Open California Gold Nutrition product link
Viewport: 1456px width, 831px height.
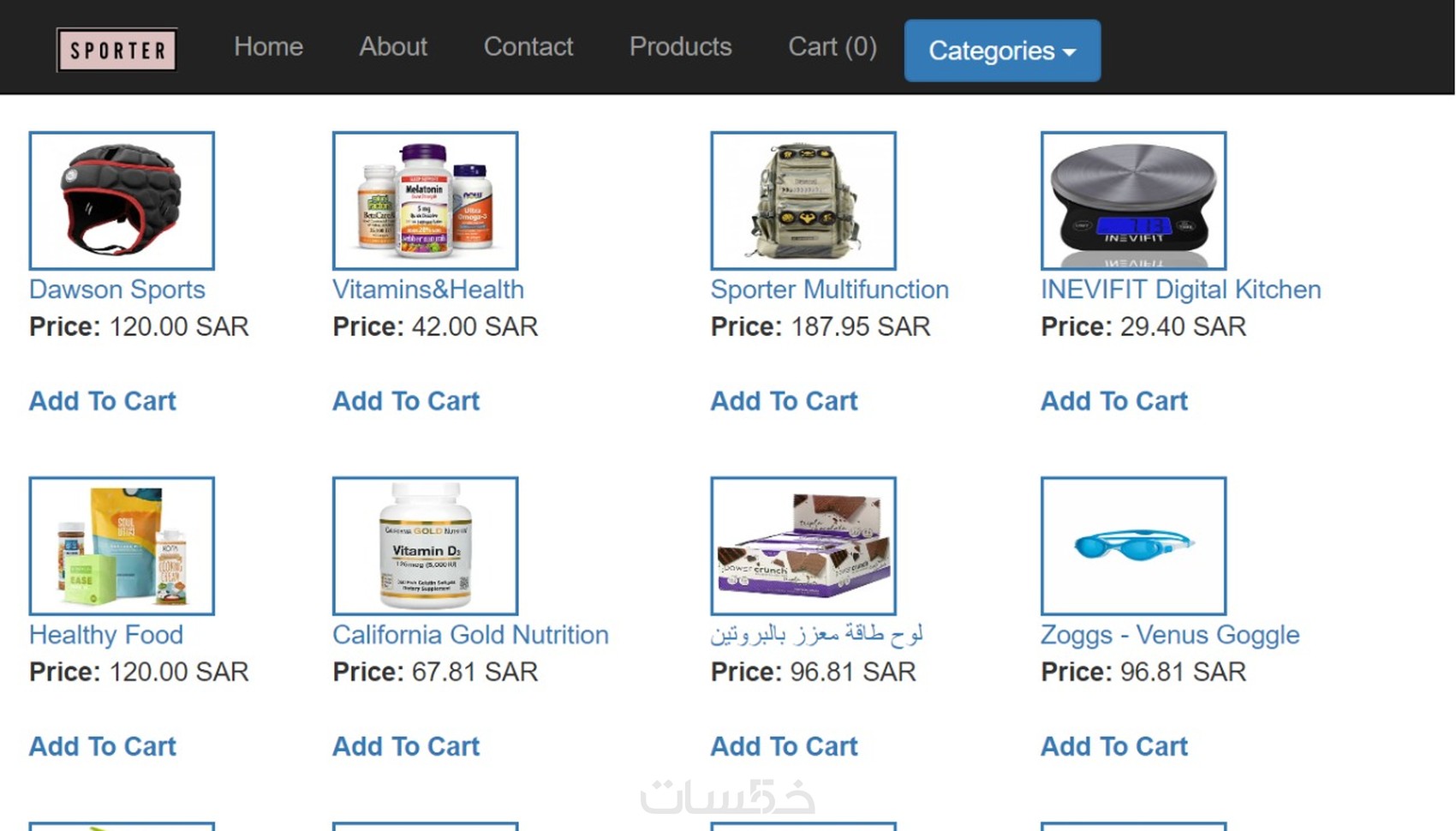point(470,635)
